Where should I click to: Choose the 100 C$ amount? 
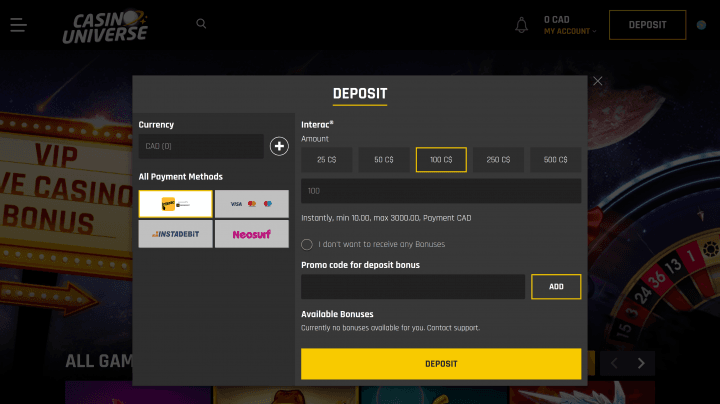point(441,160)
